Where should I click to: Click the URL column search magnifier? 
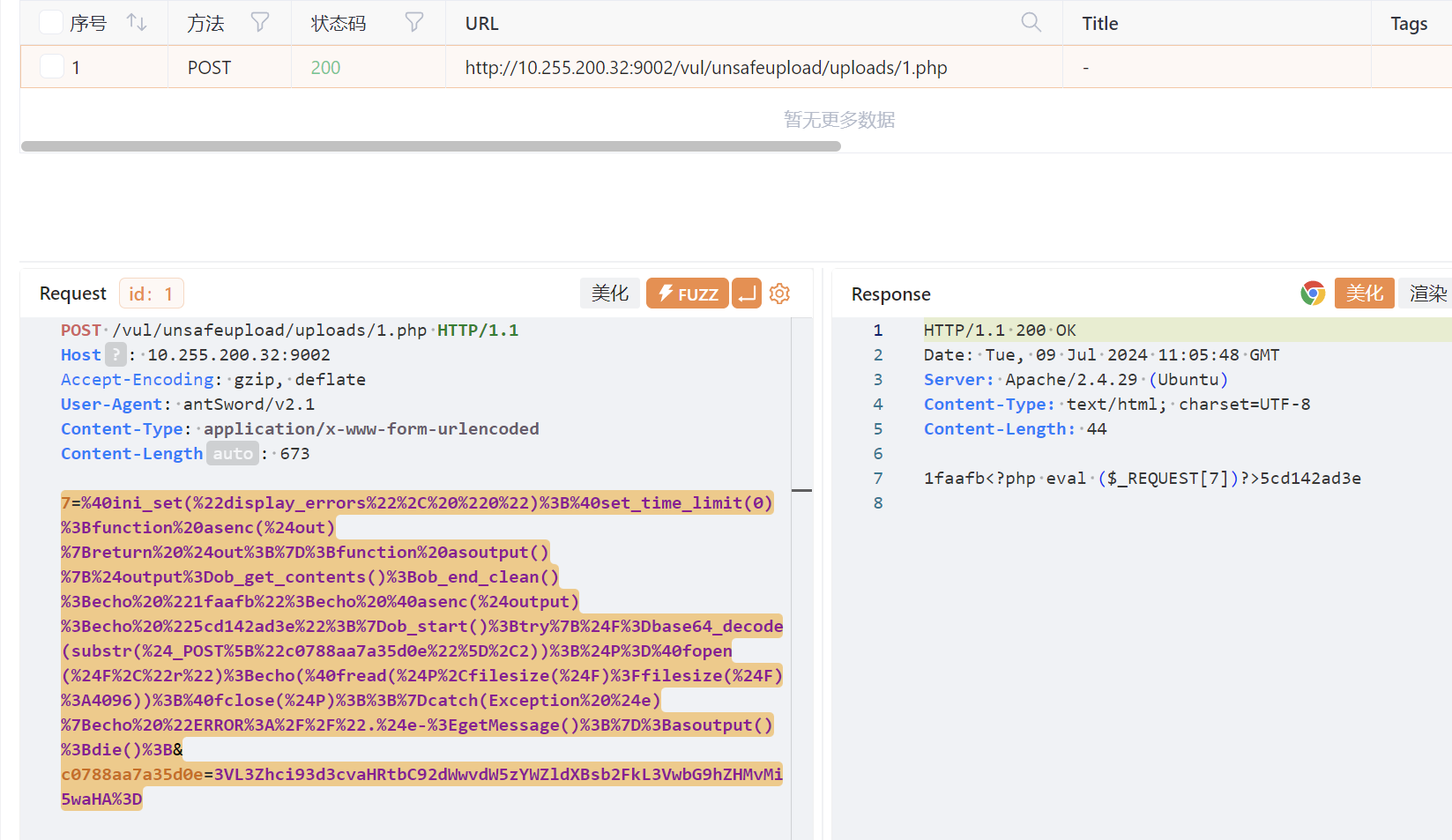(x=1031, y=22)
